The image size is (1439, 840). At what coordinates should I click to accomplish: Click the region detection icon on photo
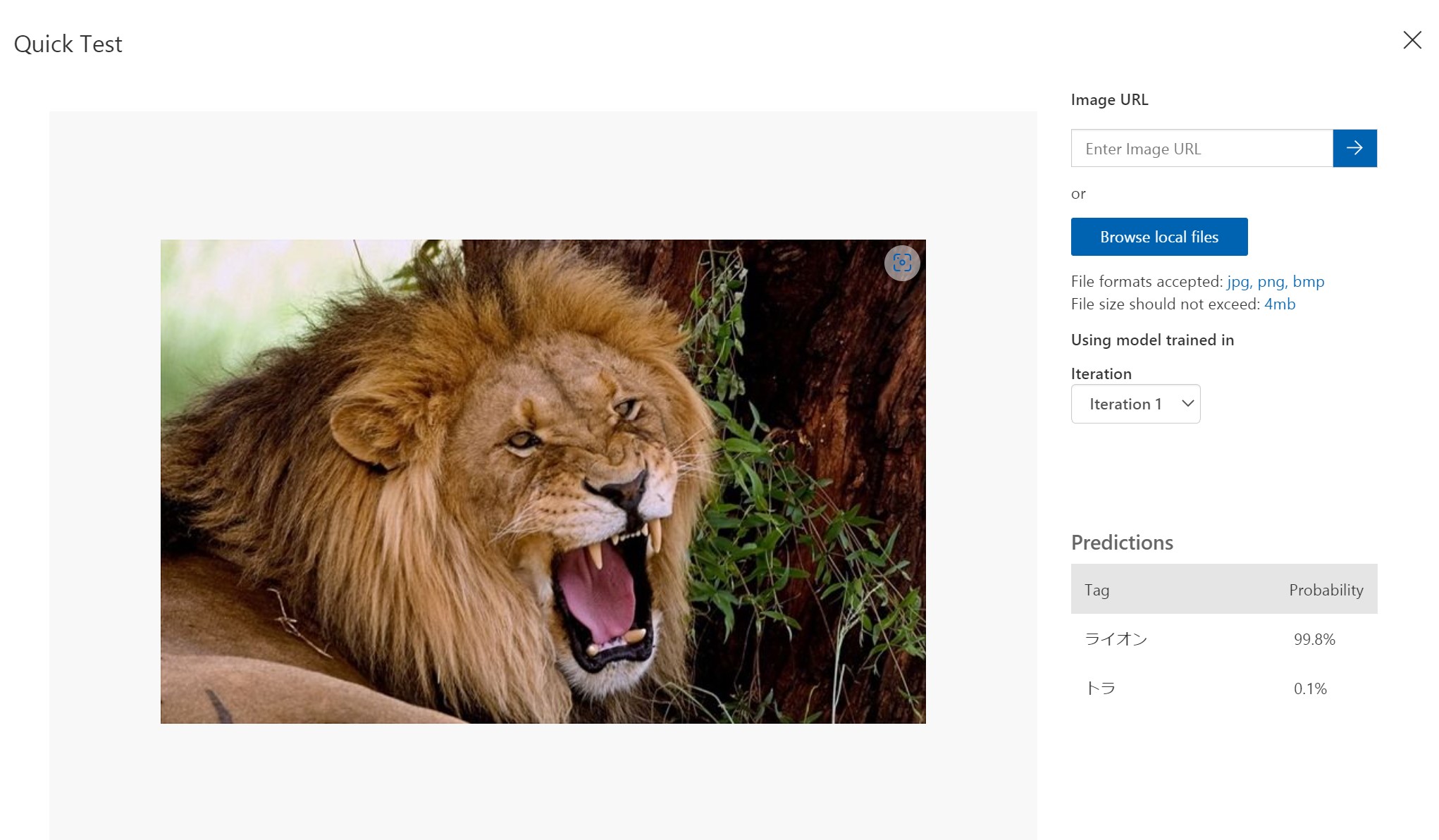(x=902, y=263)
